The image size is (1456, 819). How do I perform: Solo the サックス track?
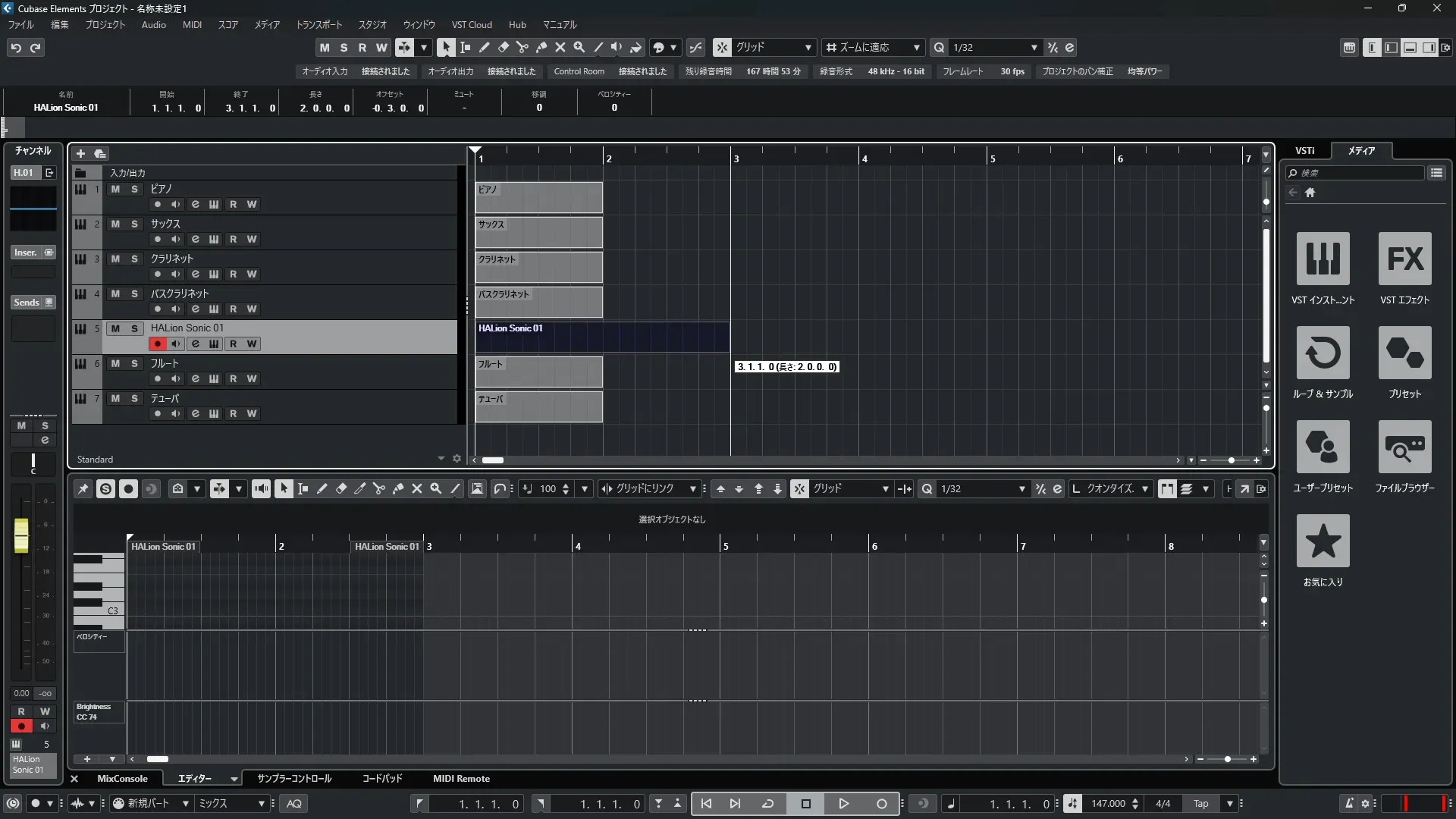134,224
